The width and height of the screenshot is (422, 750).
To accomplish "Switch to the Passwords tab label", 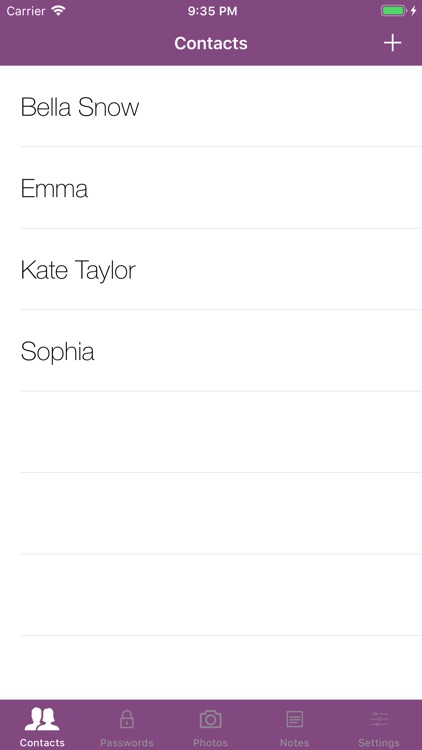I will coord(126,743).
